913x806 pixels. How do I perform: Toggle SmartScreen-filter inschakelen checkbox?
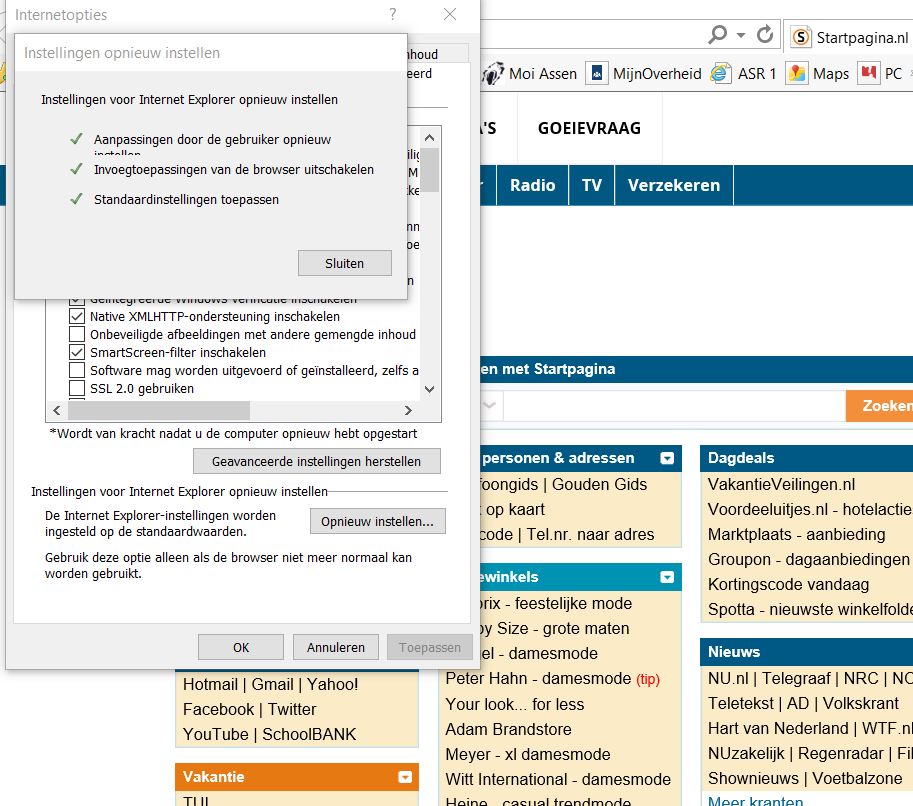pyautogui.click(x=77, y=352)
